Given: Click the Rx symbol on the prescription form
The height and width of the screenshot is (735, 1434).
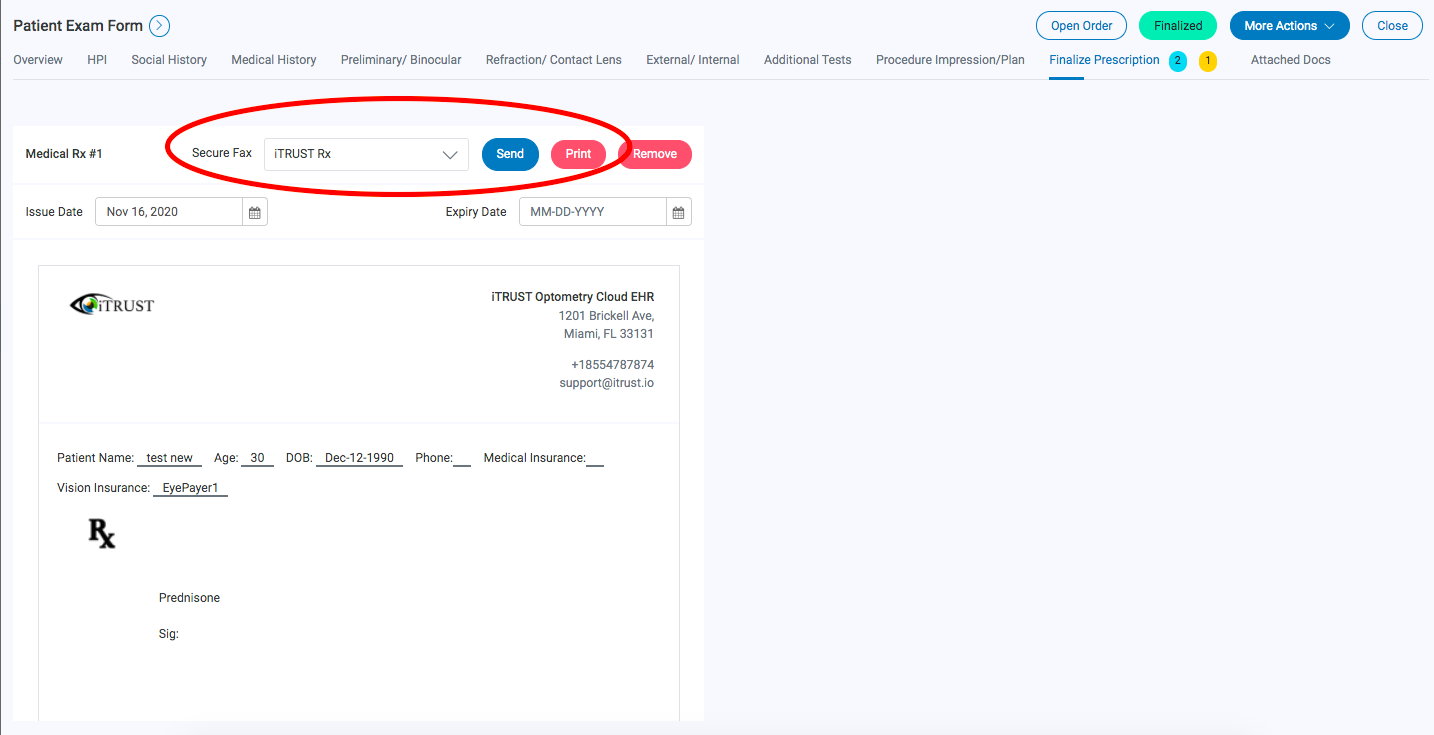Looking at the screenshot, I should pos(100,534).
